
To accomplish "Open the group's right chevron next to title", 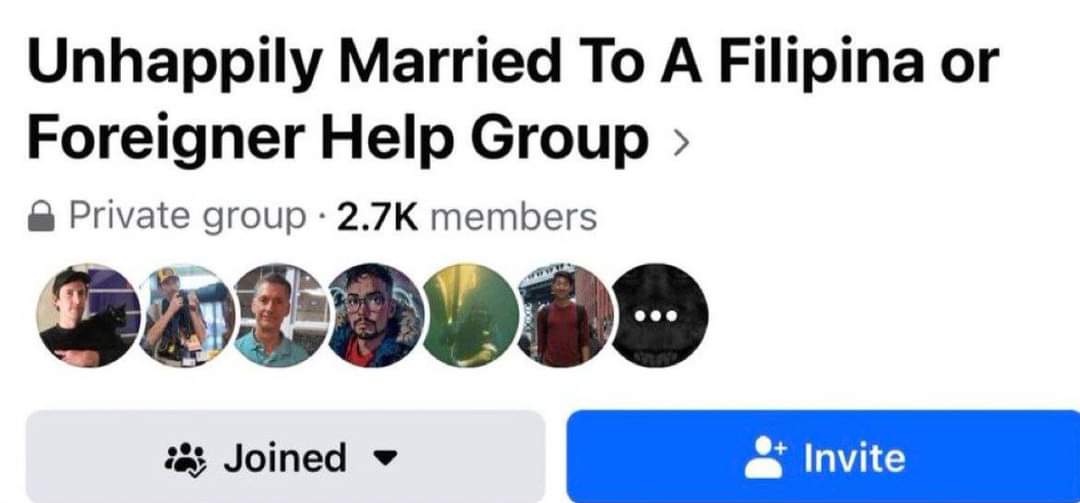I will [681, 143].
